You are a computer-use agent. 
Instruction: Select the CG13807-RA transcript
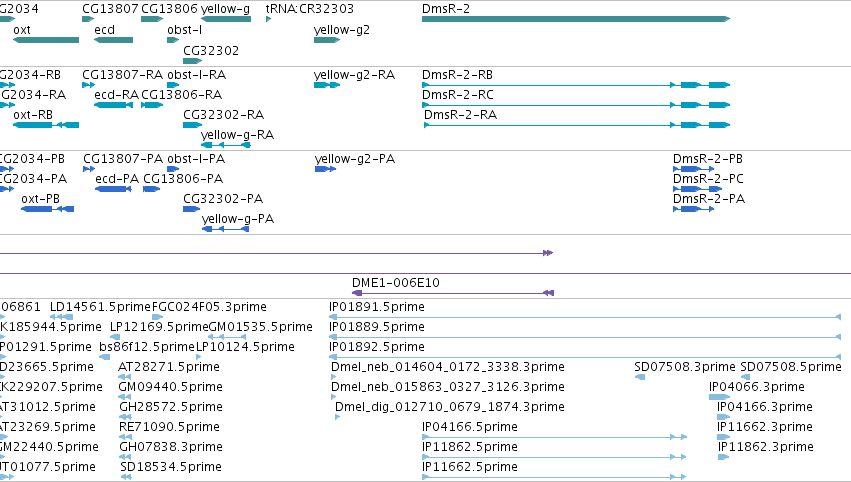coord(88,85)
